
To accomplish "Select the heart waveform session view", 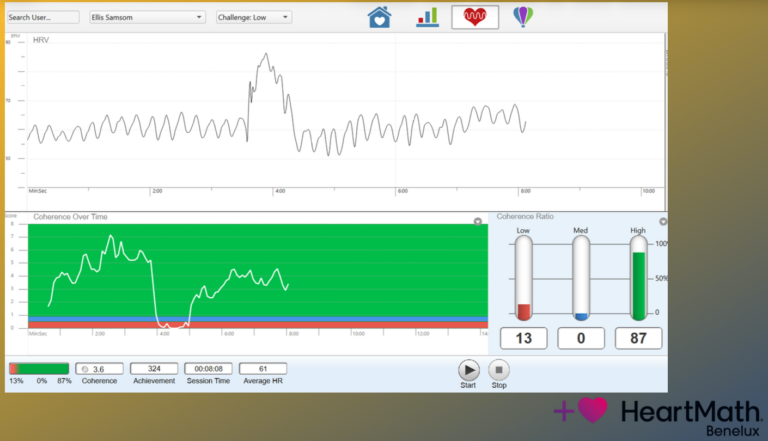I will click(475, 17).
